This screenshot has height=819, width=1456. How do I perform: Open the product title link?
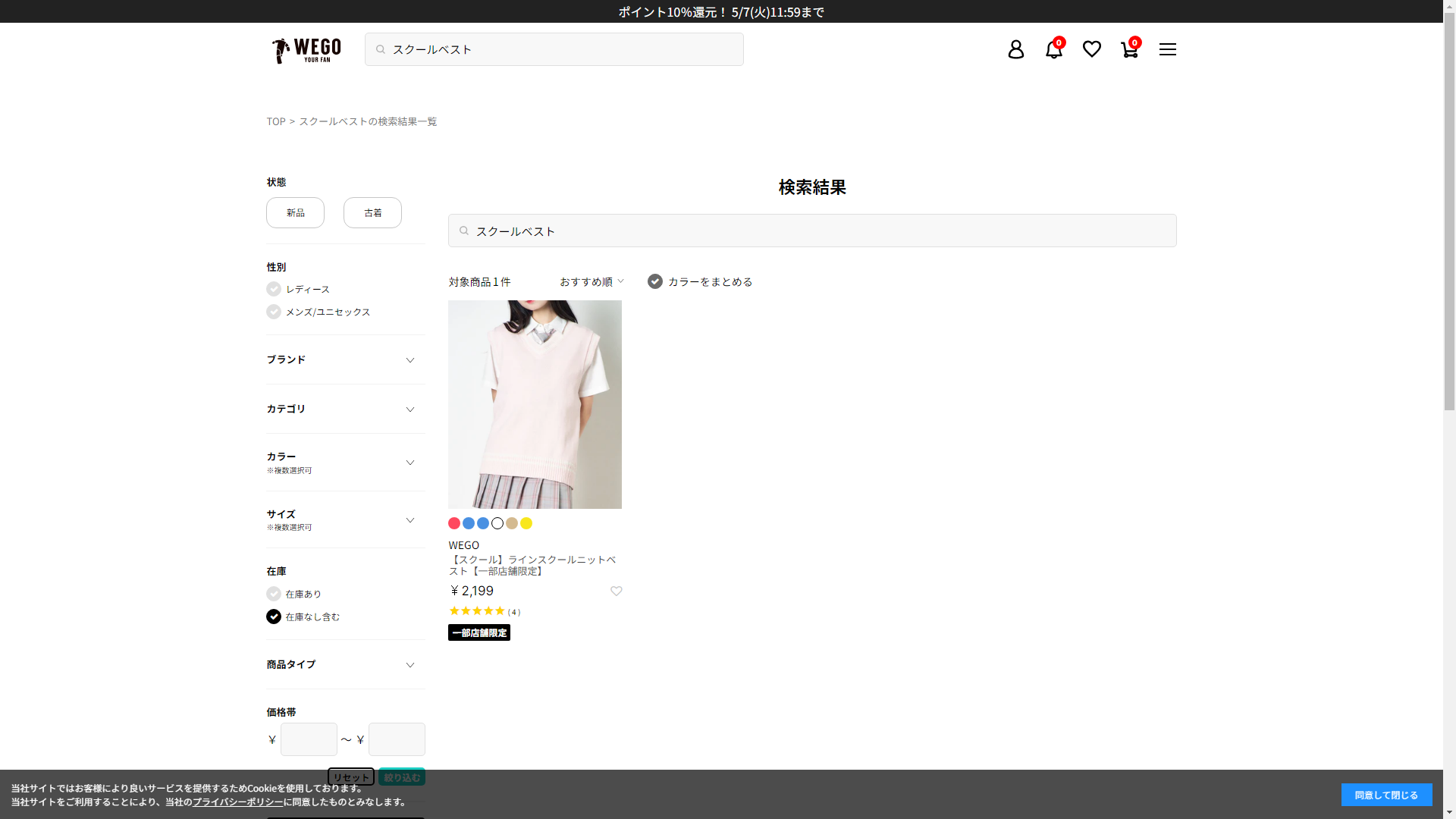click(x=532, y=565)
